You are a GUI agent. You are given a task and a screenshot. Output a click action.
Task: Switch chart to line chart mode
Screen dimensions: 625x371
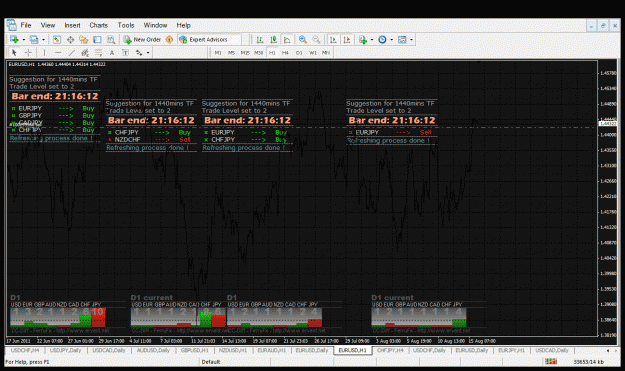[287, 39]
